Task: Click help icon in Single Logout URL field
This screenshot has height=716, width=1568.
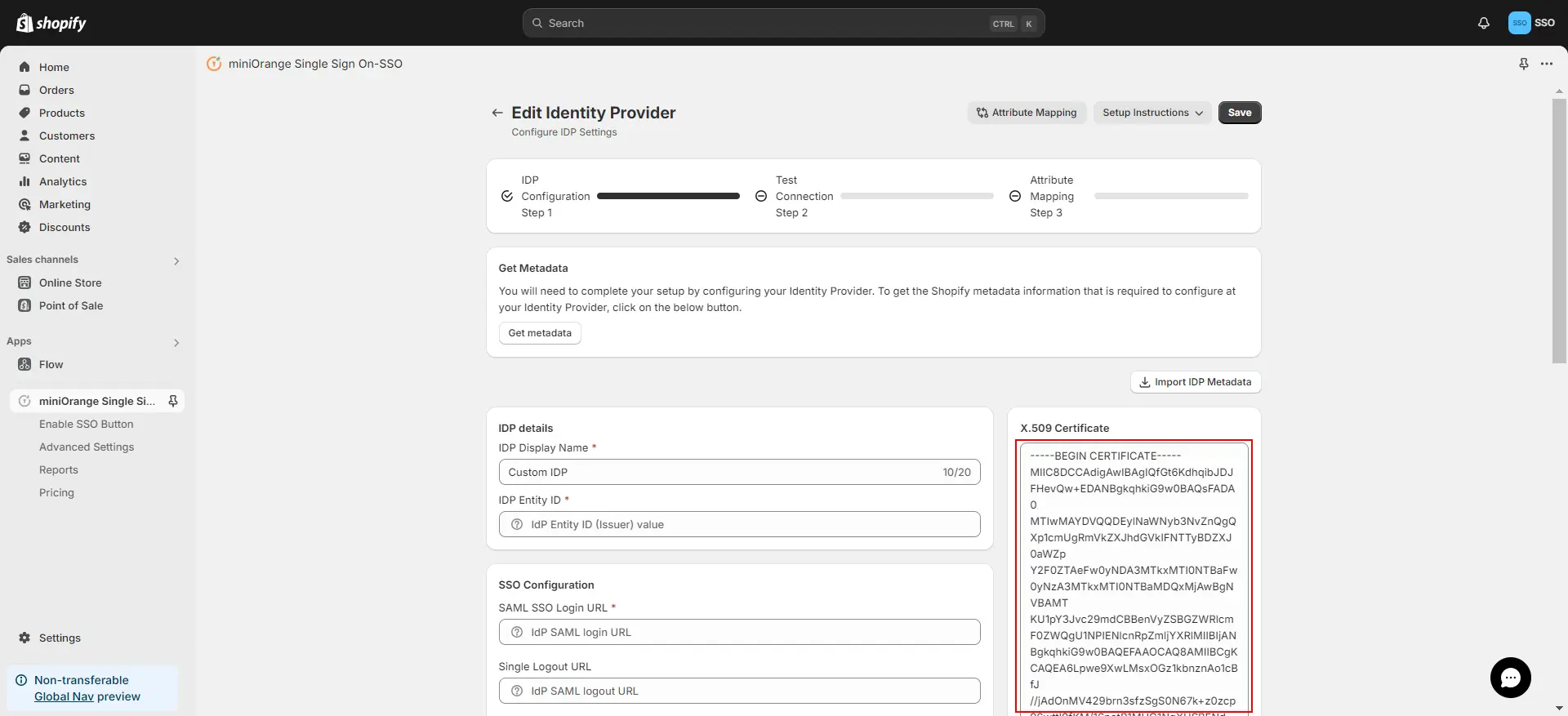Action: point(517,691)
